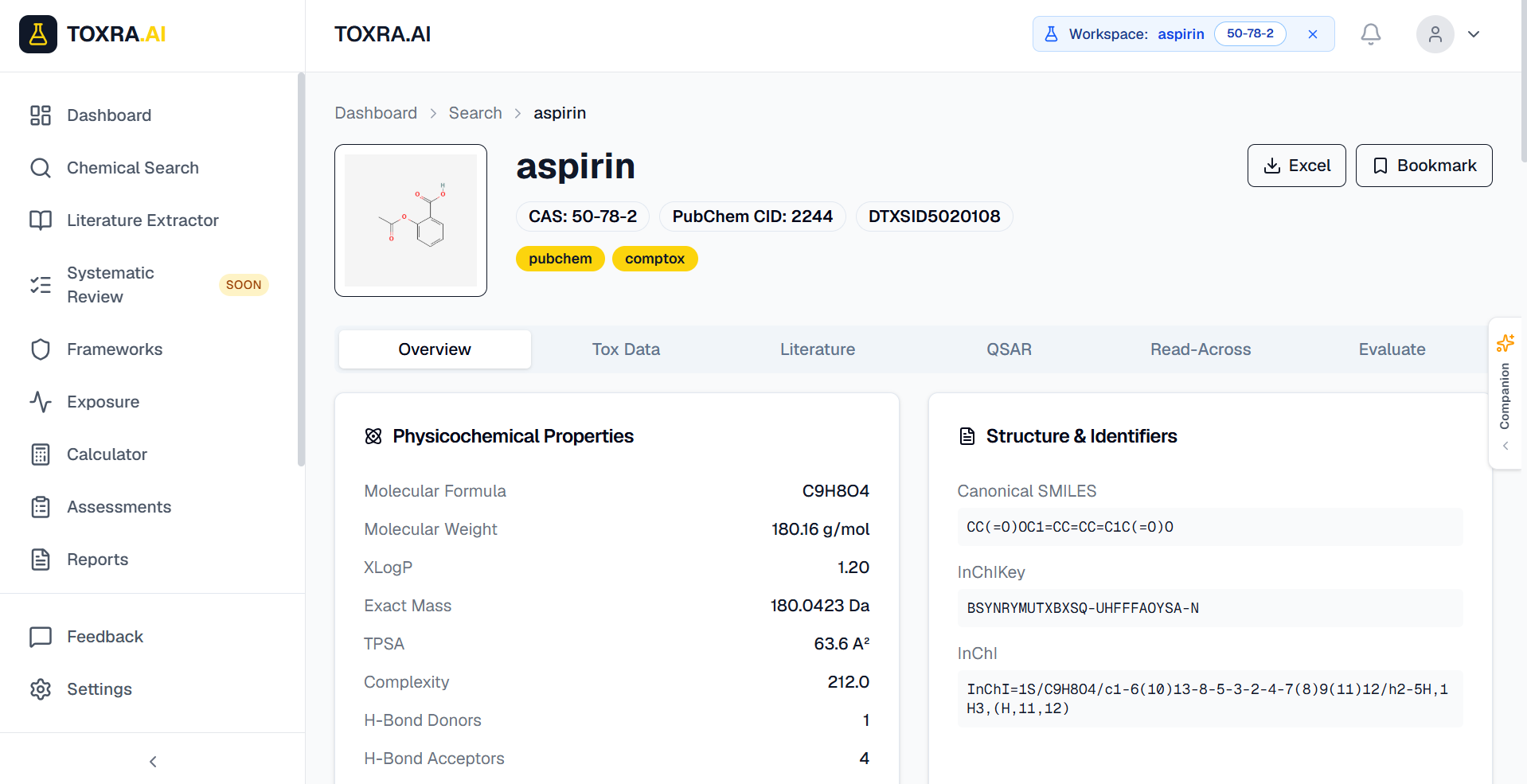Click the pubchem source tag
Image resolution: width=1527 pixels, height=784 pixels.
click(560, 259)
